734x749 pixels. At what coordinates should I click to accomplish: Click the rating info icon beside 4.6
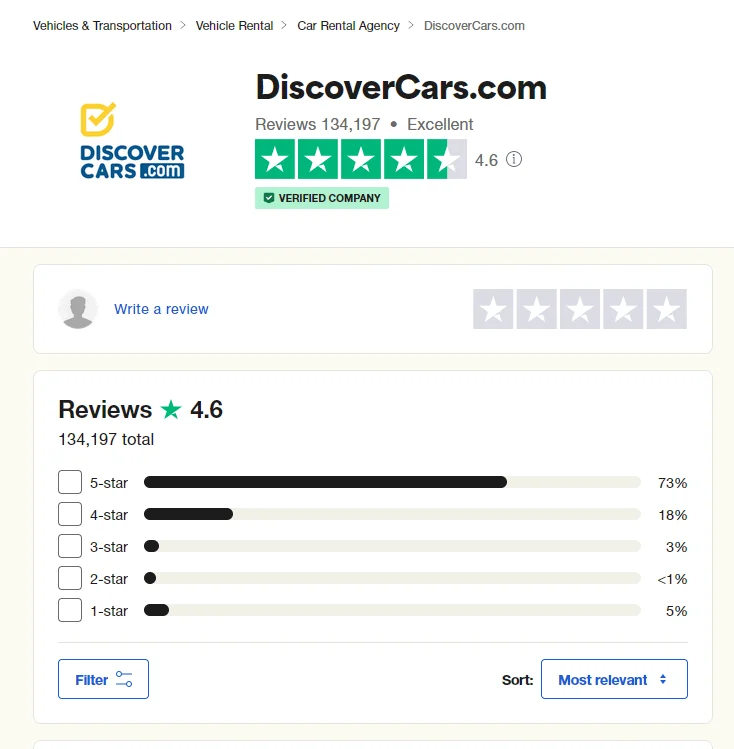(514, 159)
